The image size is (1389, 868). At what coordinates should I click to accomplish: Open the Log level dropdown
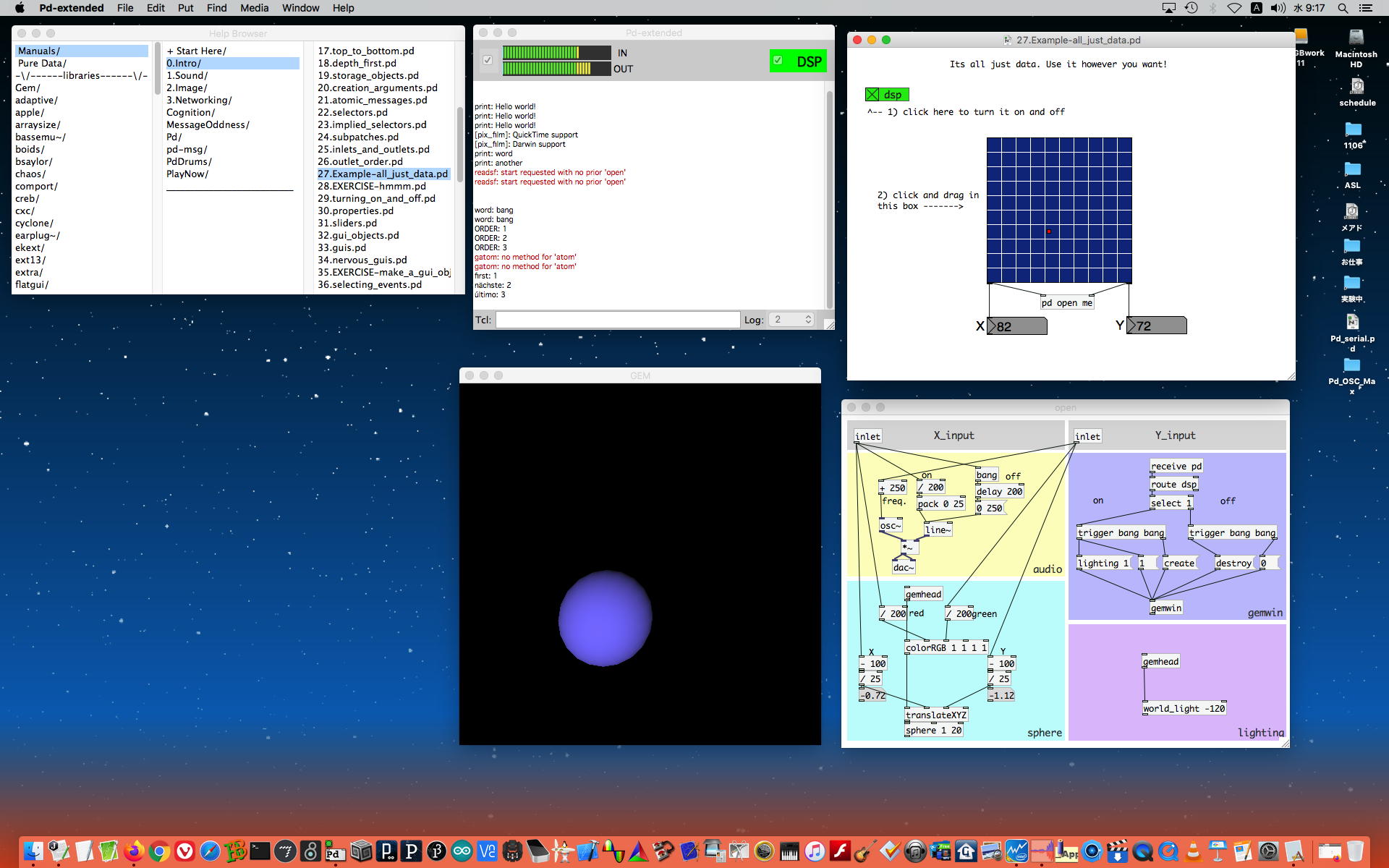pyautogui.click(x=791, y=320)
